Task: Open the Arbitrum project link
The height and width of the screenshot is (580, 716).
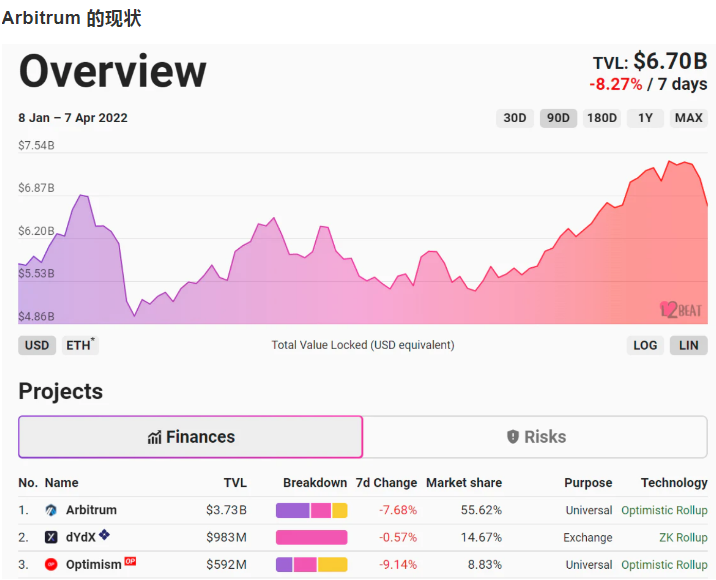Action: click(x=91, y=510)
